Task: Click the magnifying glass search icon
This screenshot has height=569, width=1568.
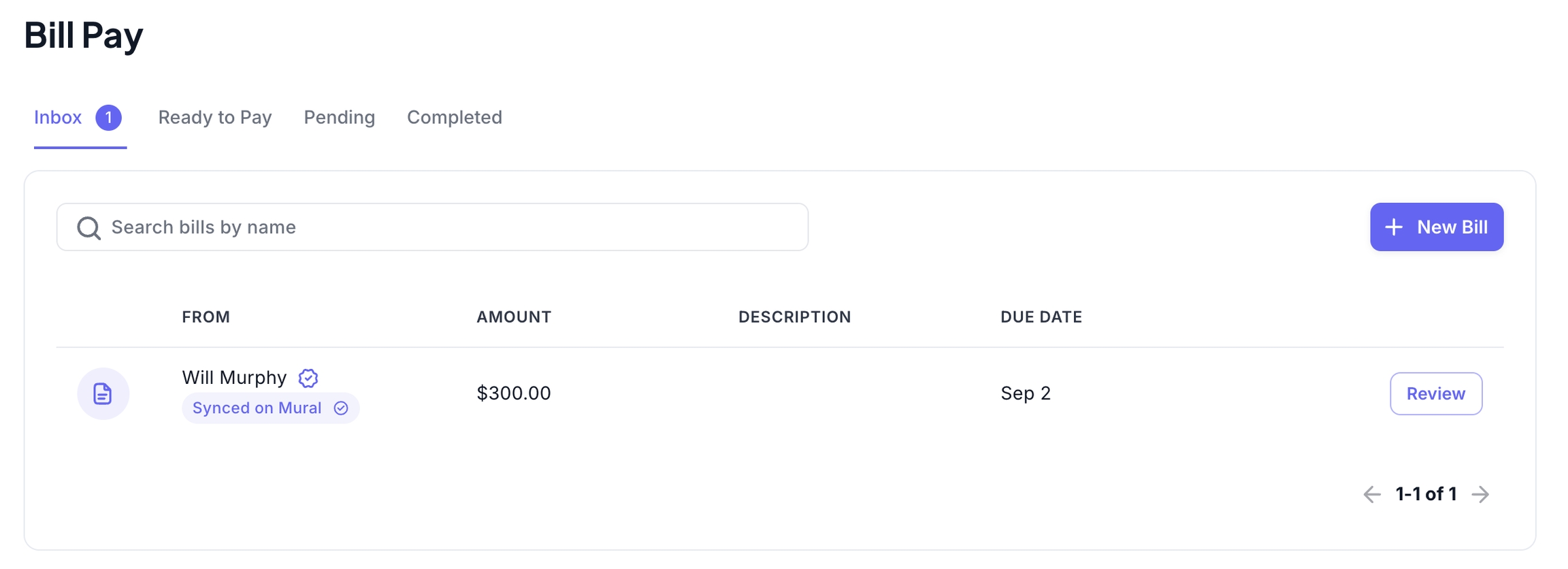Action: [88, 228]
